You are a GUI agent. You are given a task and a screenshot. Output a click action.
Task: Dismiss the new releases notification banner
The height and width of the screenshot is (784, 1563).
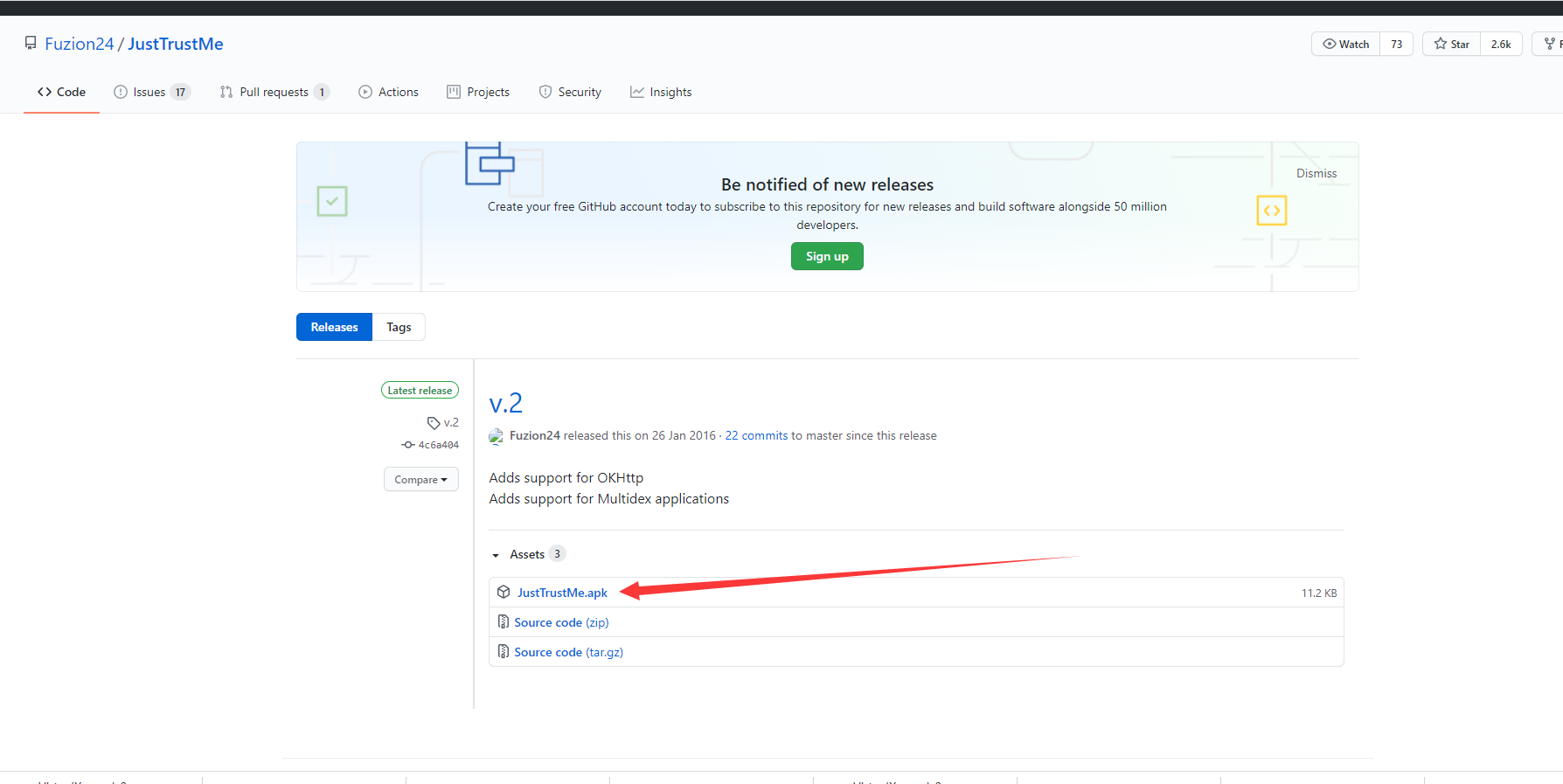(x=1316, y=173)
